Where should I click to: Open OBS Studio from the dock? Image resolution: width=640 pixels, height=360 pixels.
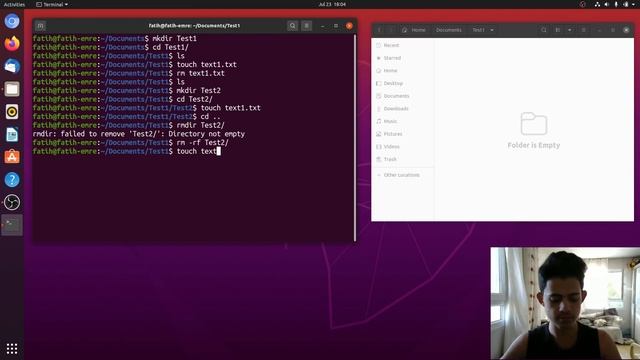tap(12, 202)
